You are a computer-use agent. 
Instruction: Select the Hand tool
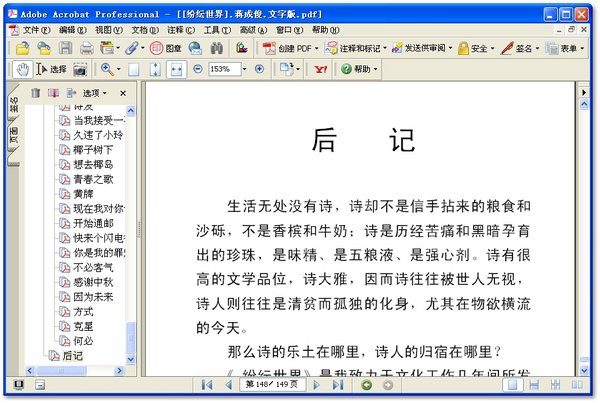tap(23, 70)
